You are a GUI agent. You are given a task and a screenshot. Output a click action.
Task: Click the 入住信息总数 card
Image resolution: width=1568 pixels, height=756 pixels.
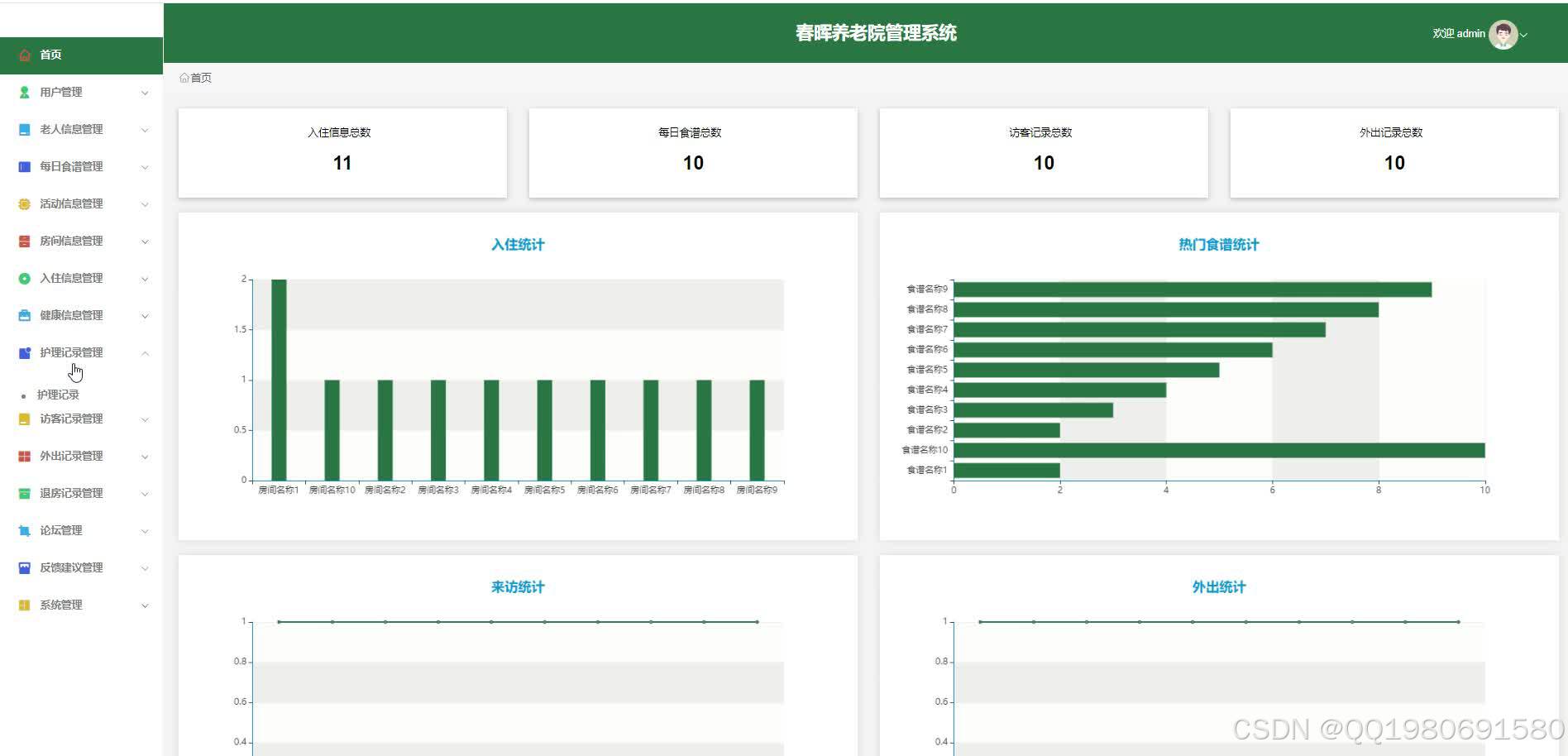click(342, 153)
